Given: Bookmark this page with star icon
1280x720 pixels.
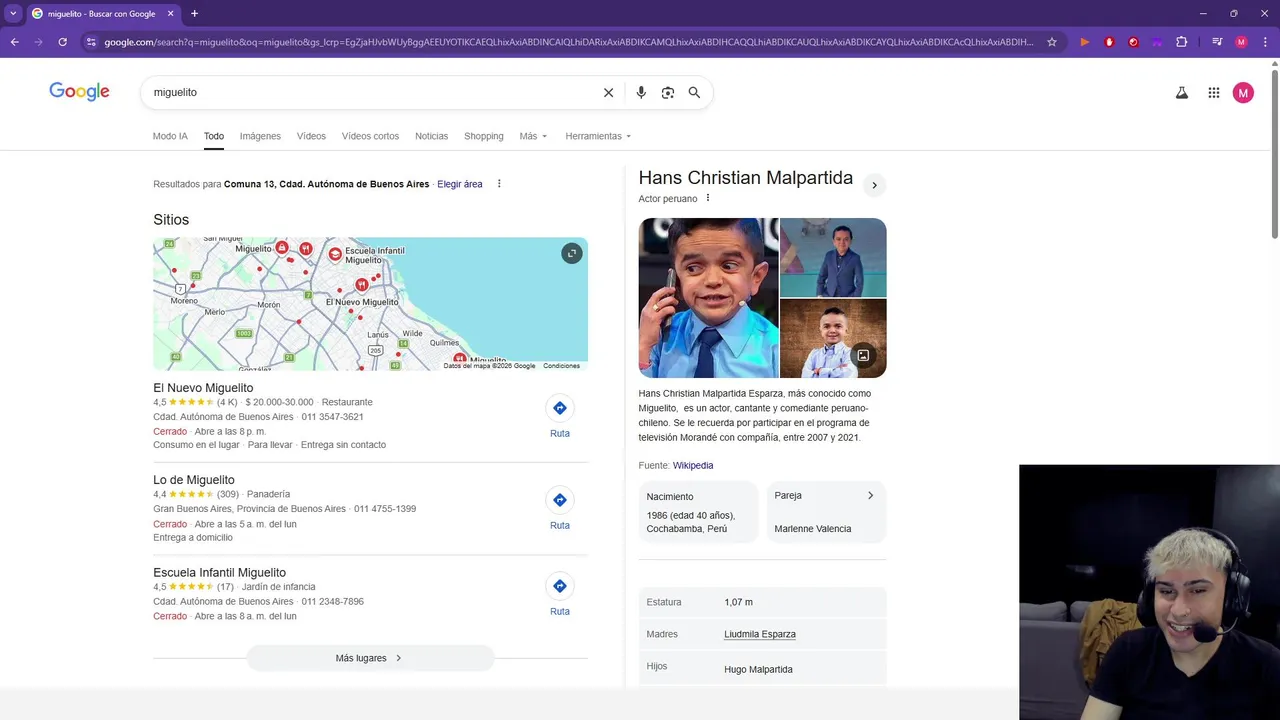Looking at the screenshot, I should 1052,42.
